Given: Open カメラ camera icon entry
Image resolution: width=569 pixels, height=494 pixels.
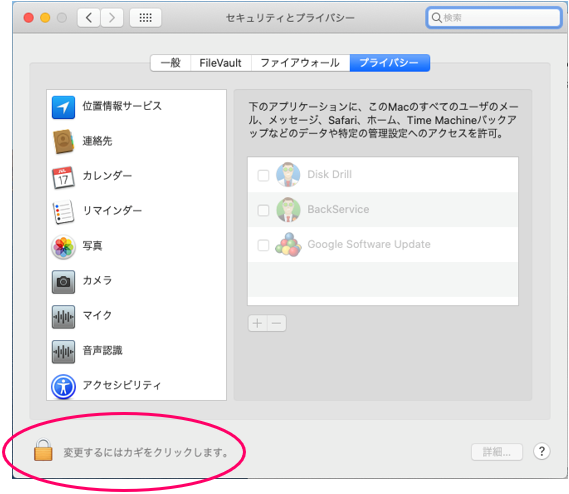Looking at the screenshot, I should tap(64, 282).
